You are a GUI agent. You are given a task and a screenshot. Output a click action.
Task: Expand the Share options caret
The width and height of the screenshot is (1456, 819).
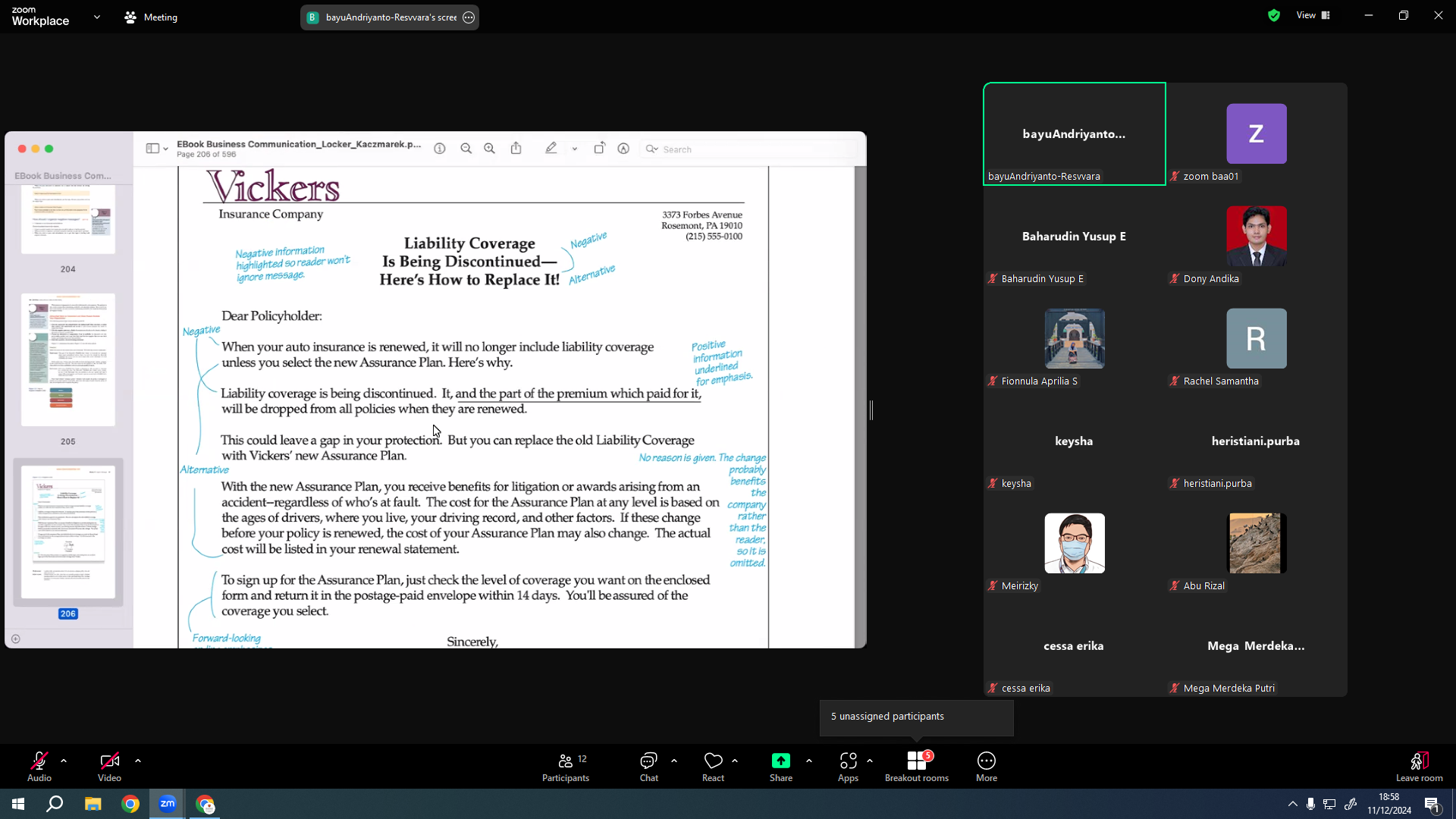(809, 761)
